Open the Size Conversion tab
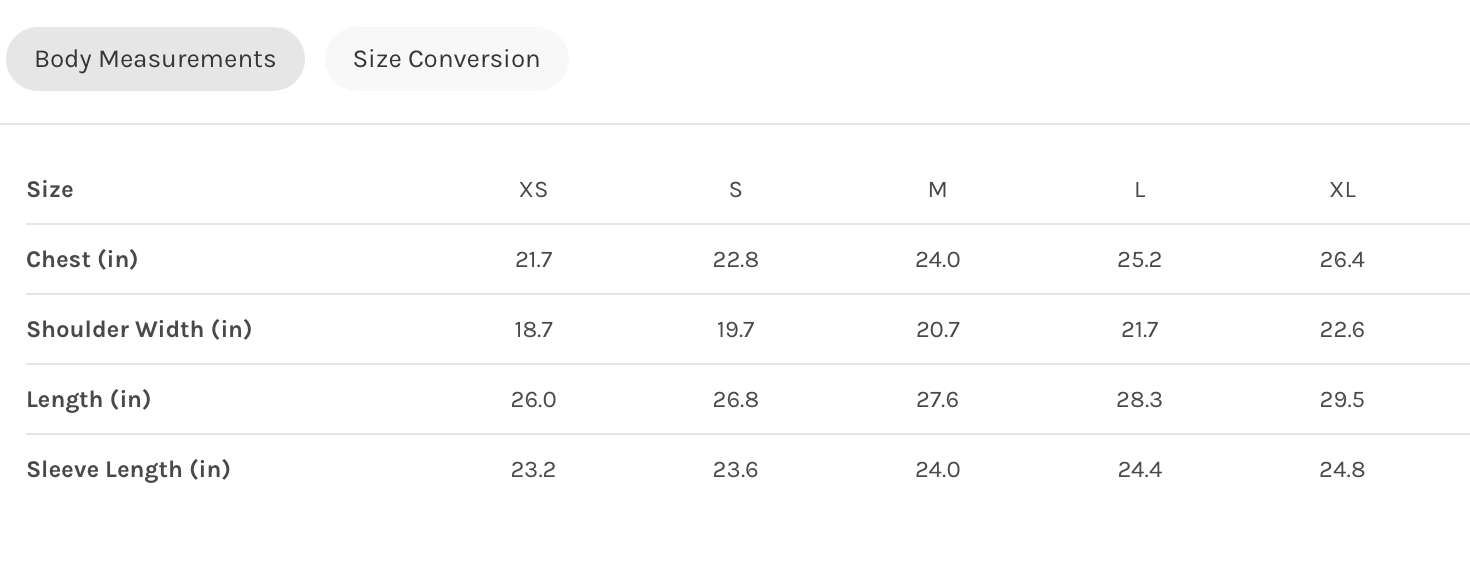The image size is (1470, 562). tap(446, 59)
